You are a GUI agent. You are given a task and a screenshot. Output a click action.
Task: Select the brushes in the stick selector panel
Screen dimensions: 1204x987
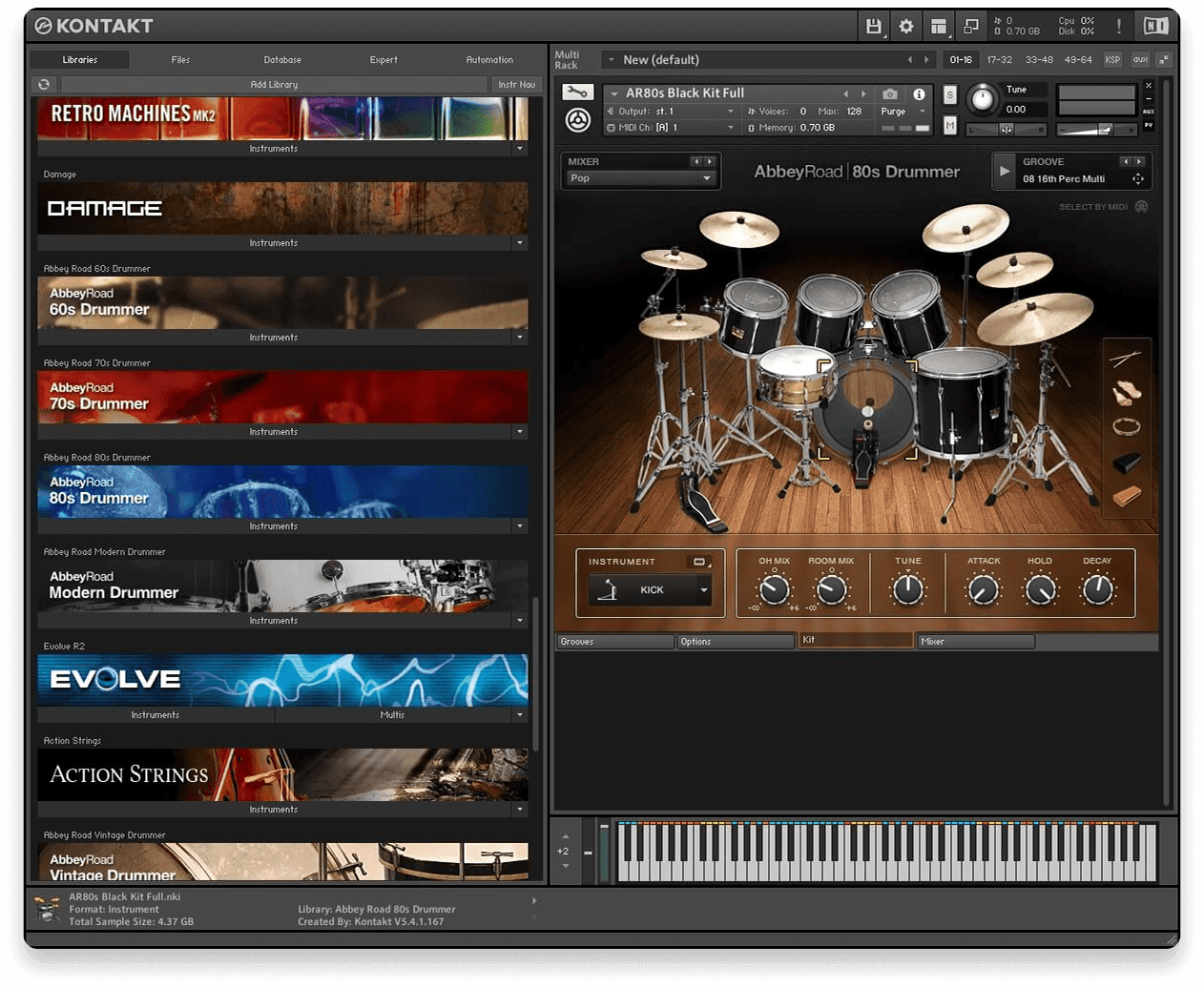1127,391
